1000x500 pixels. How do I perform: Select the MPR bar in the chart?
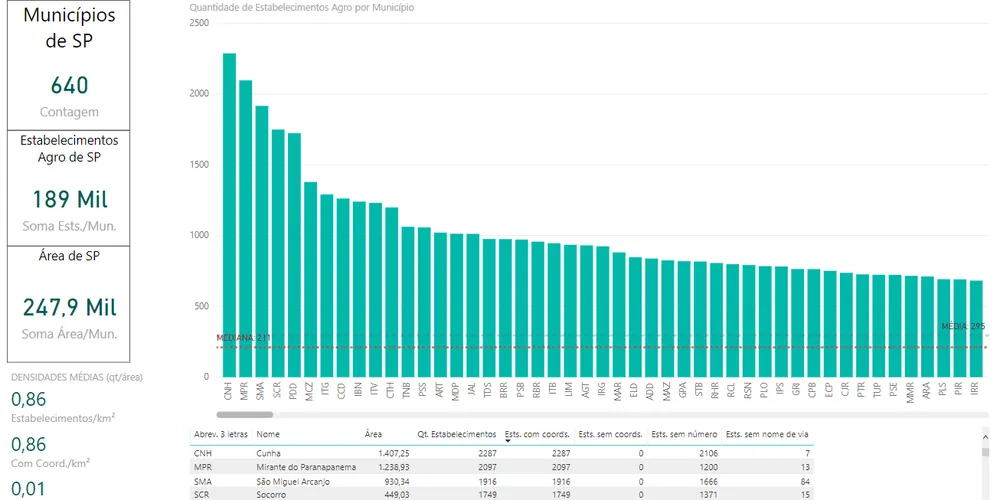coord(246,228)
